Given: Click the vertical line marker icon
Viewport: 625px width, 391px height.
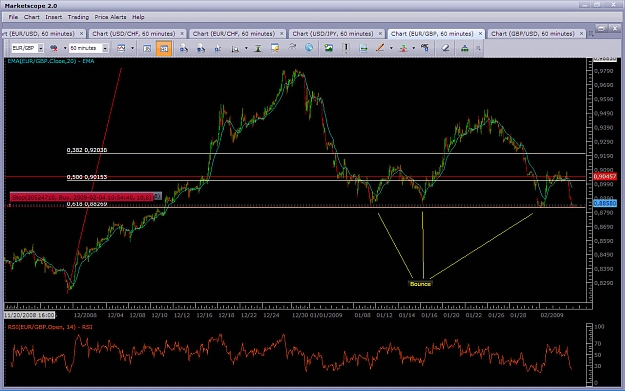Looking at the screenshot, I should pyautogui.click(x=346, y=48).
